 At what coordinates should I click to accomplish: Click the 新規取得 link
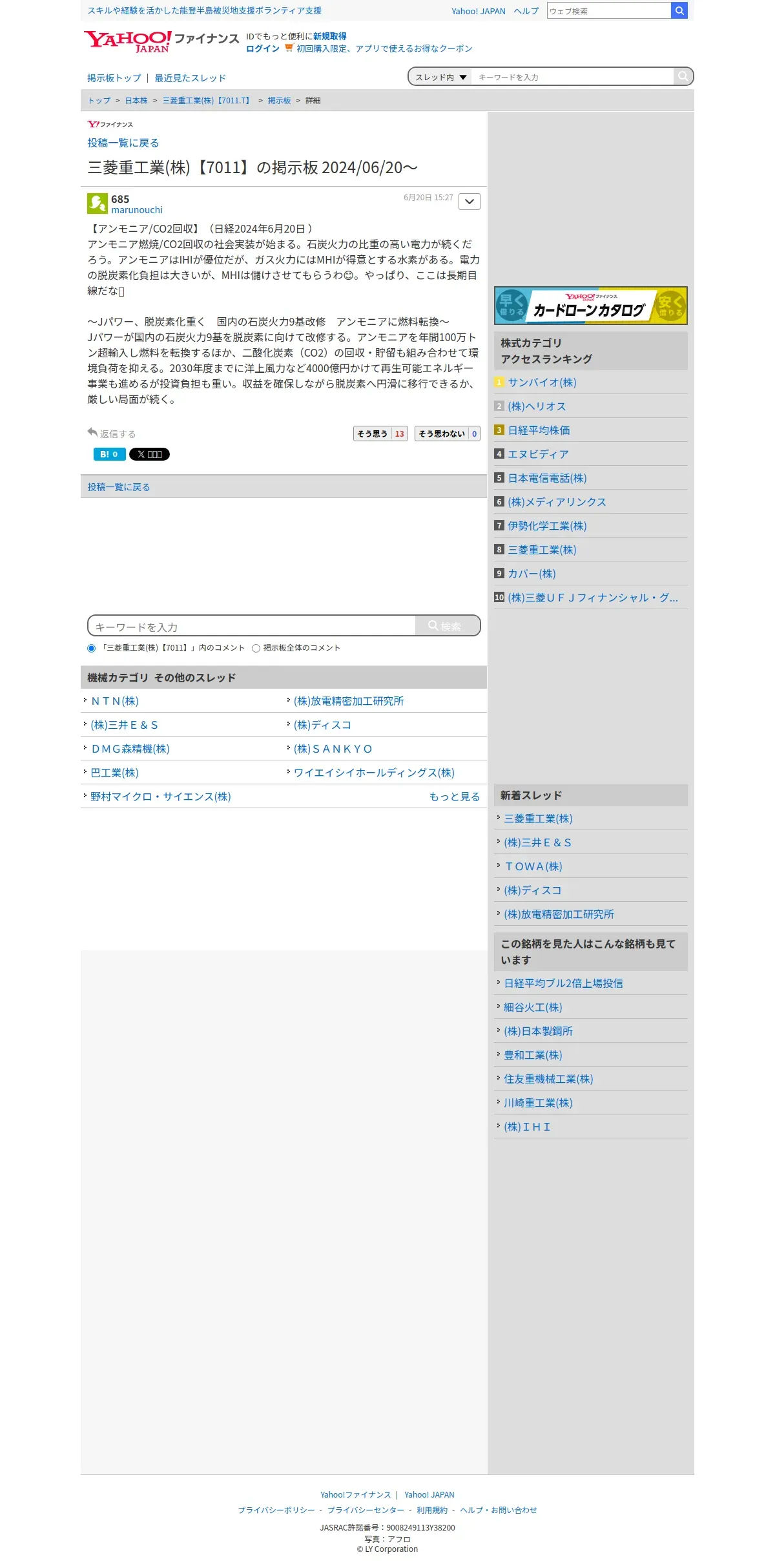tap(330, 36)
